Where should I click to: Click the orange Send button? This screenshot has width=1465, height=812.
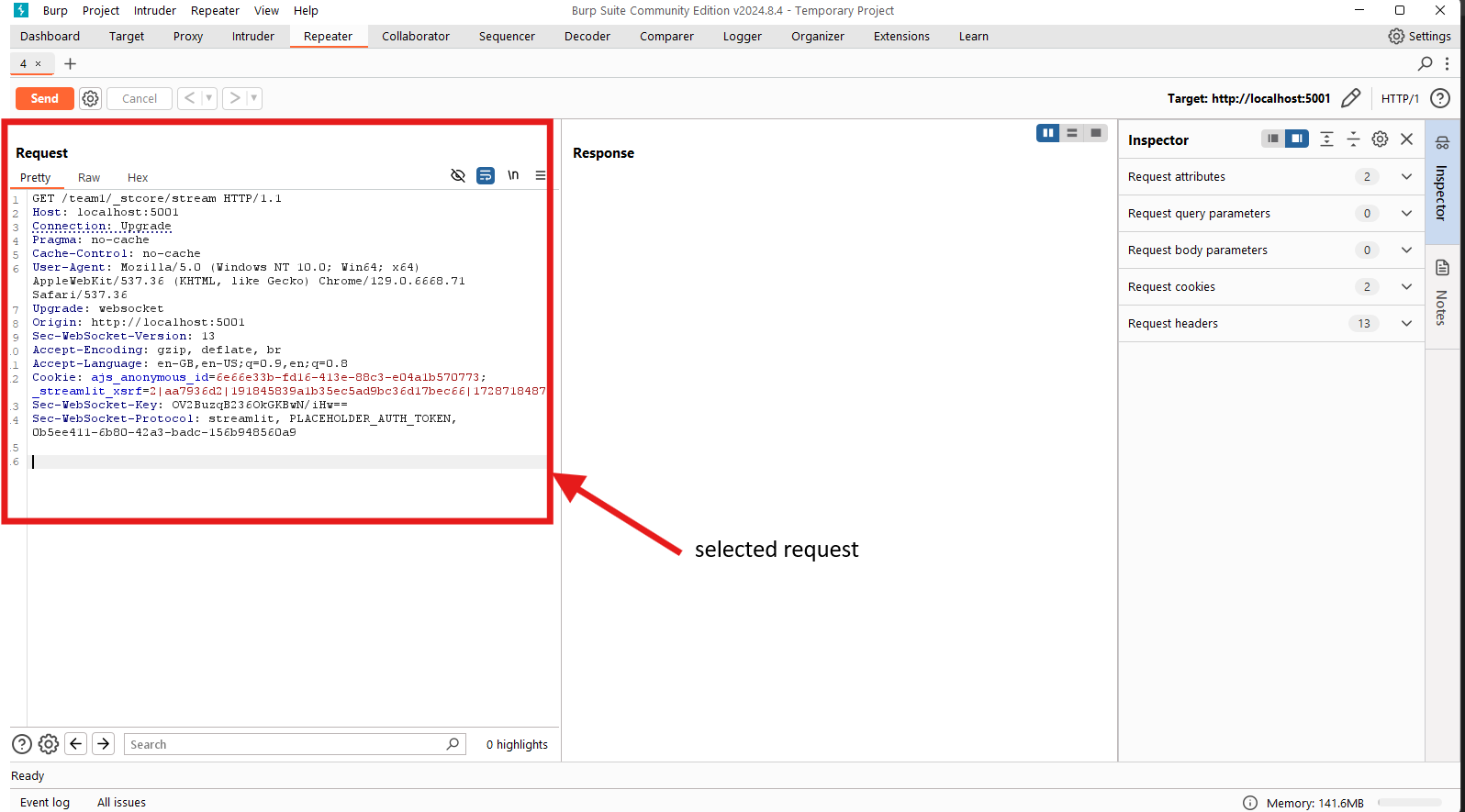[x=44, y=98]
